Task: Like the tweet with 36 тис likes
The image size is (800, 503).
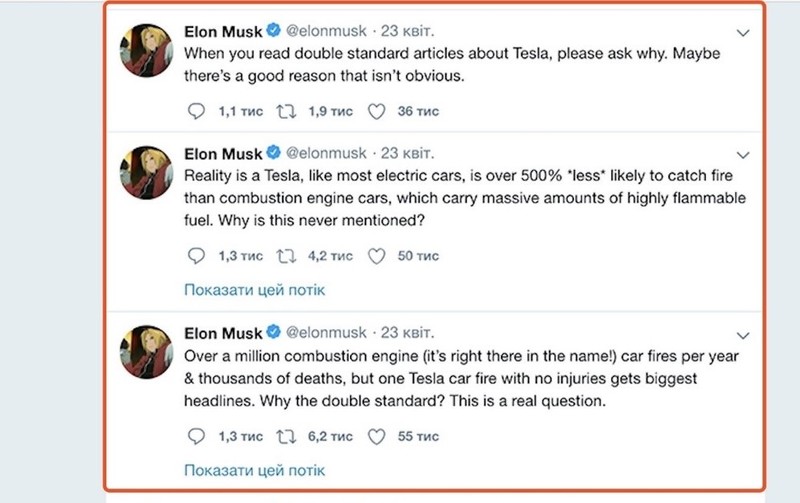Action: tap(377, 111)
